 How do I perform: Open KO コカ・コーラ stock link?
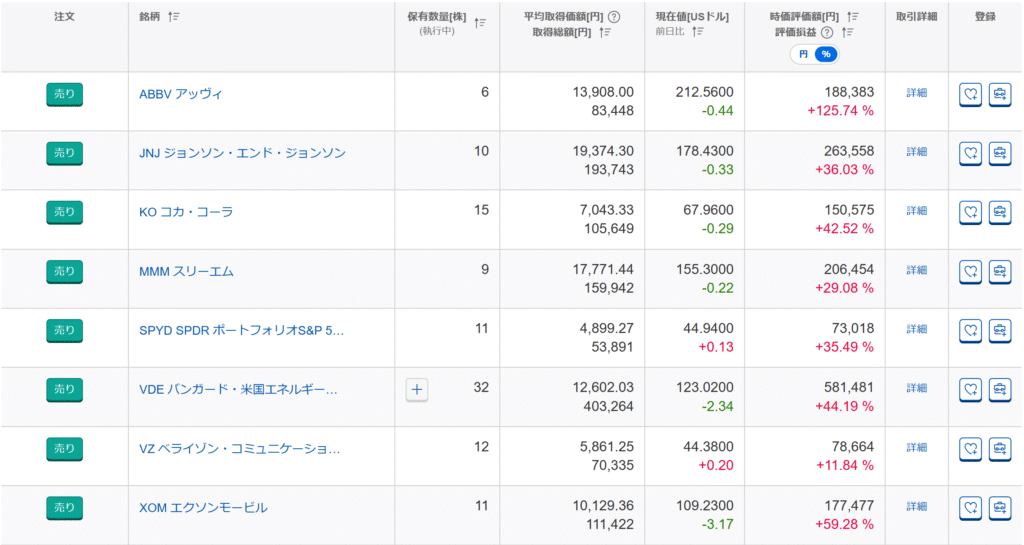[186, 212]
